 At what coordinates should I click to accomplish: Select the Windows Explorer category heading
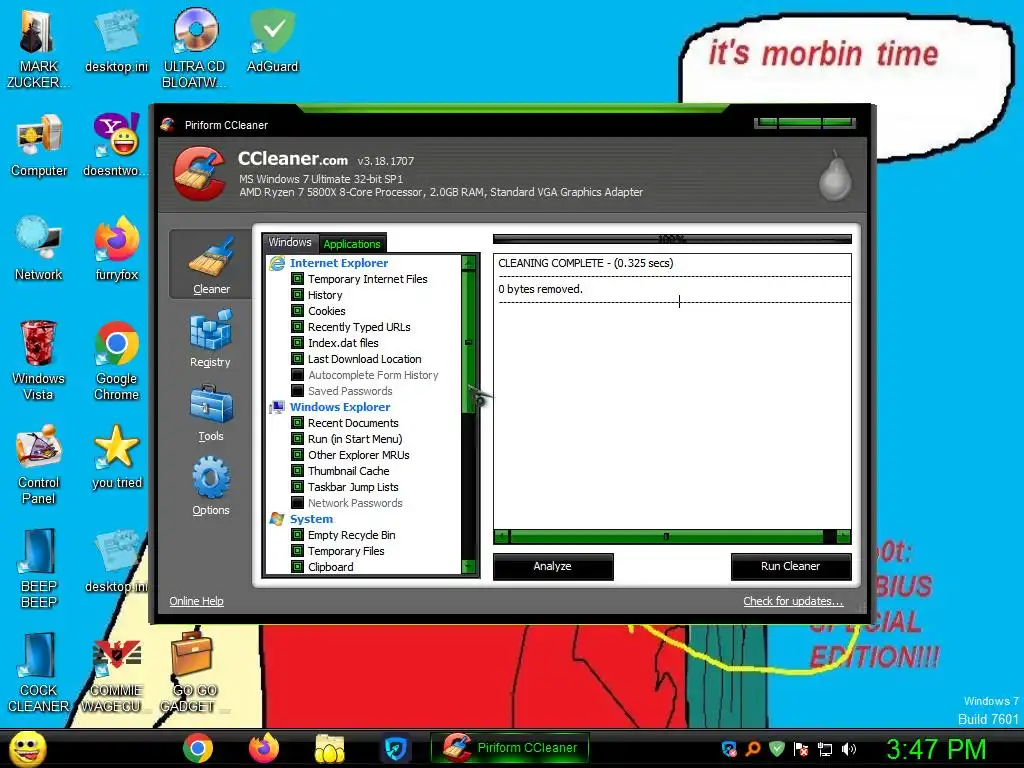[340, 407]
